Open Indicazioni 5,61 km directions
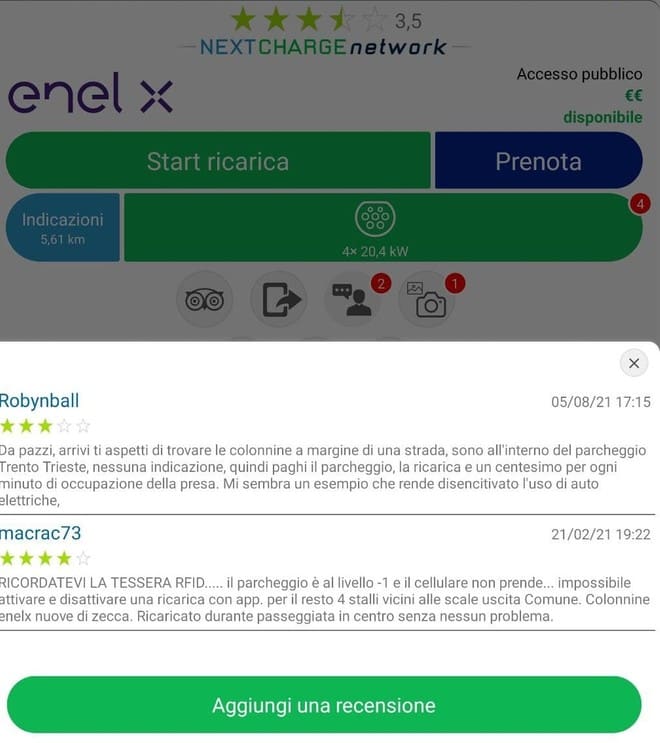Screen dimensions: 660x743 63,227
